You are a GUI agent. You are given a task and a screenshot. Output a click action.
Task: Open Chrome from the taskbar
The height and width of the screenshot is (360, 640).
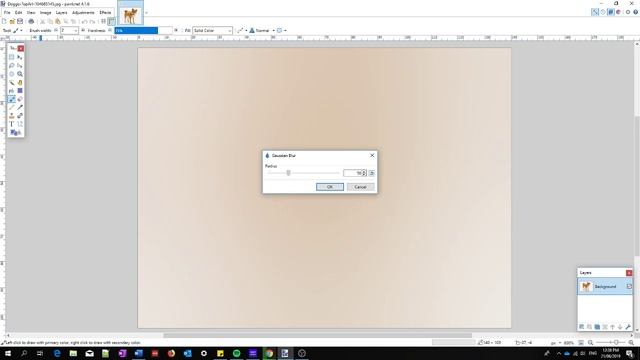269,353
